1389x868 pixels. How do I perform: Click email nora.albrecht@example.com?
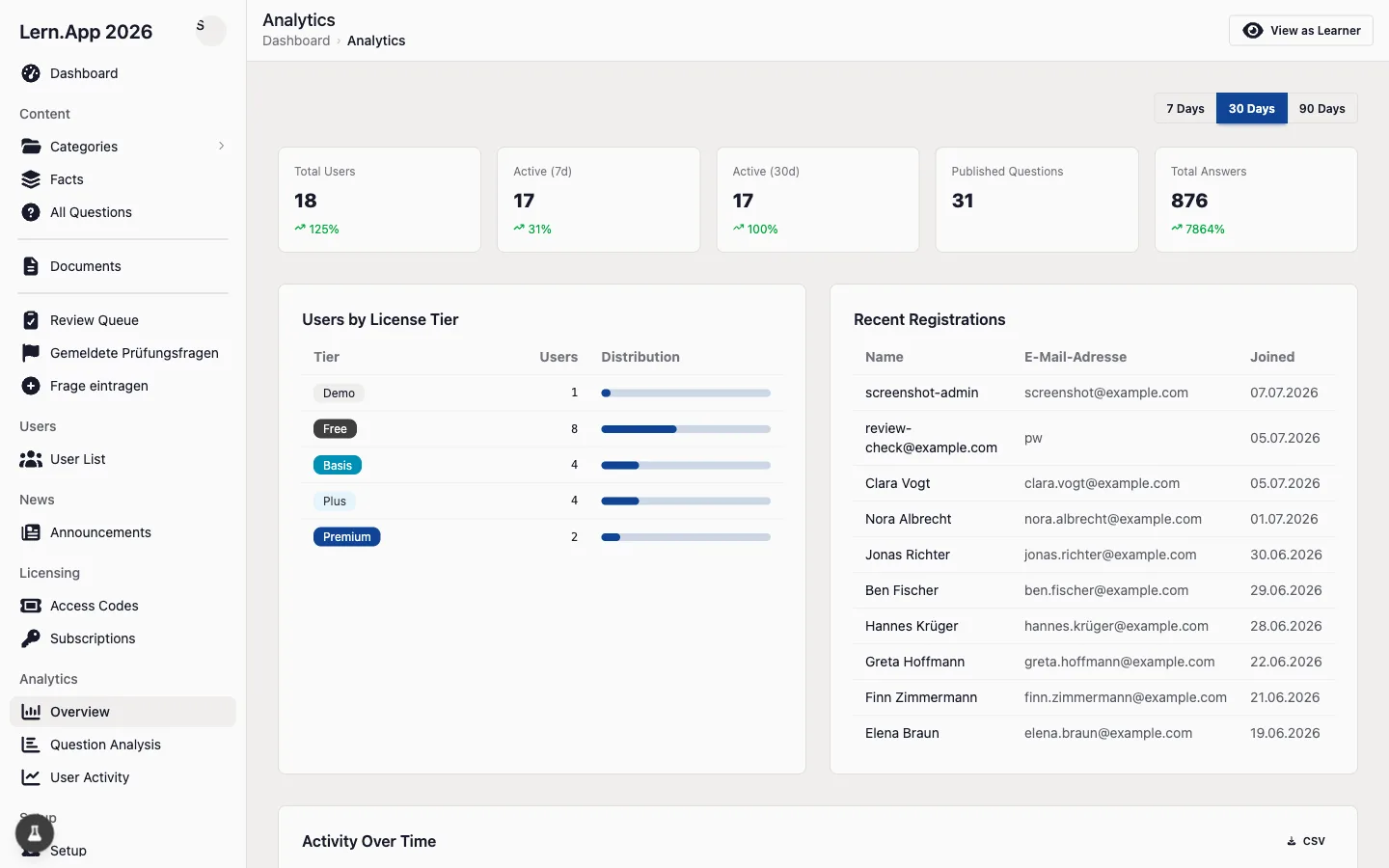click(x=1113, y=519)
